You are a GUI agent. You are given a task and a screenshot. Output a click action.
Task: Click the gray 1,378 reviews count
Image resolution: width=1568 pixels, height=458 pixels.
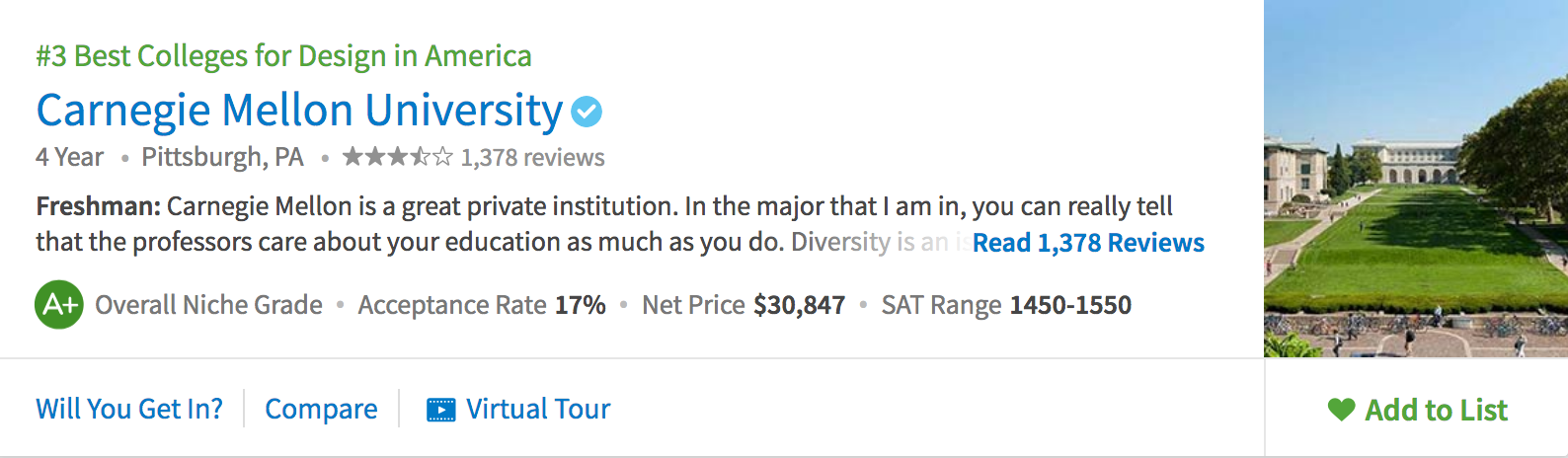532,158
